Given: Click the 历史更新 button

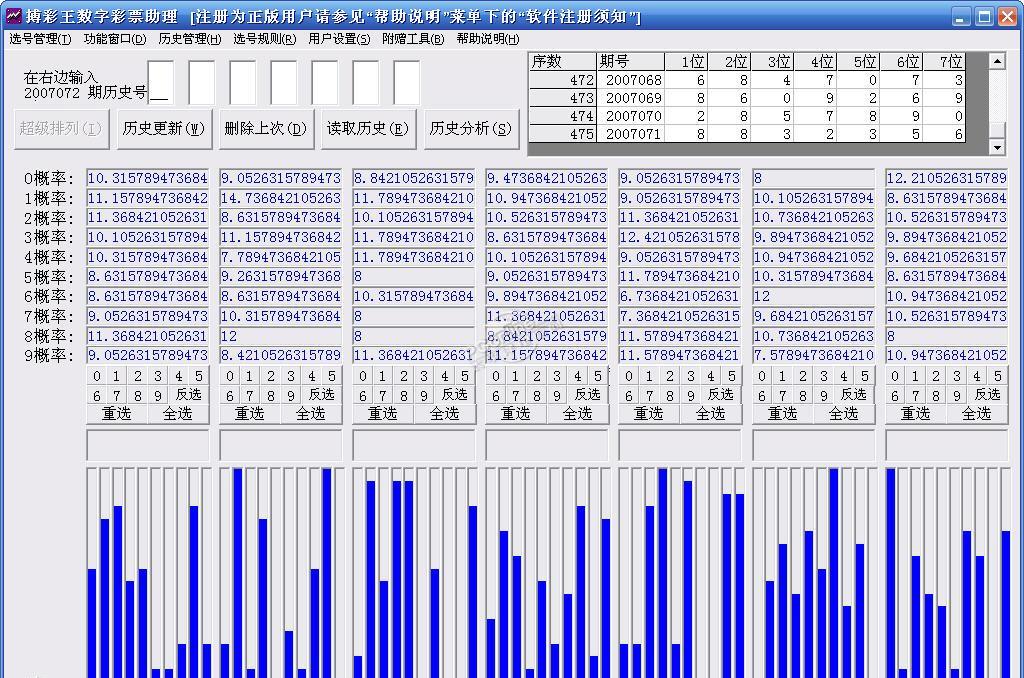Looking at the screenshot, I should pos(160,128).
